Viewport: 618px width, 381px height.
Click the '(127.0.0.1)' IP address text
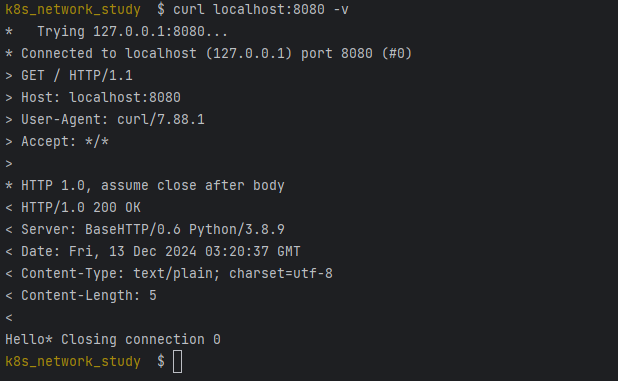(x=249, y=54)
